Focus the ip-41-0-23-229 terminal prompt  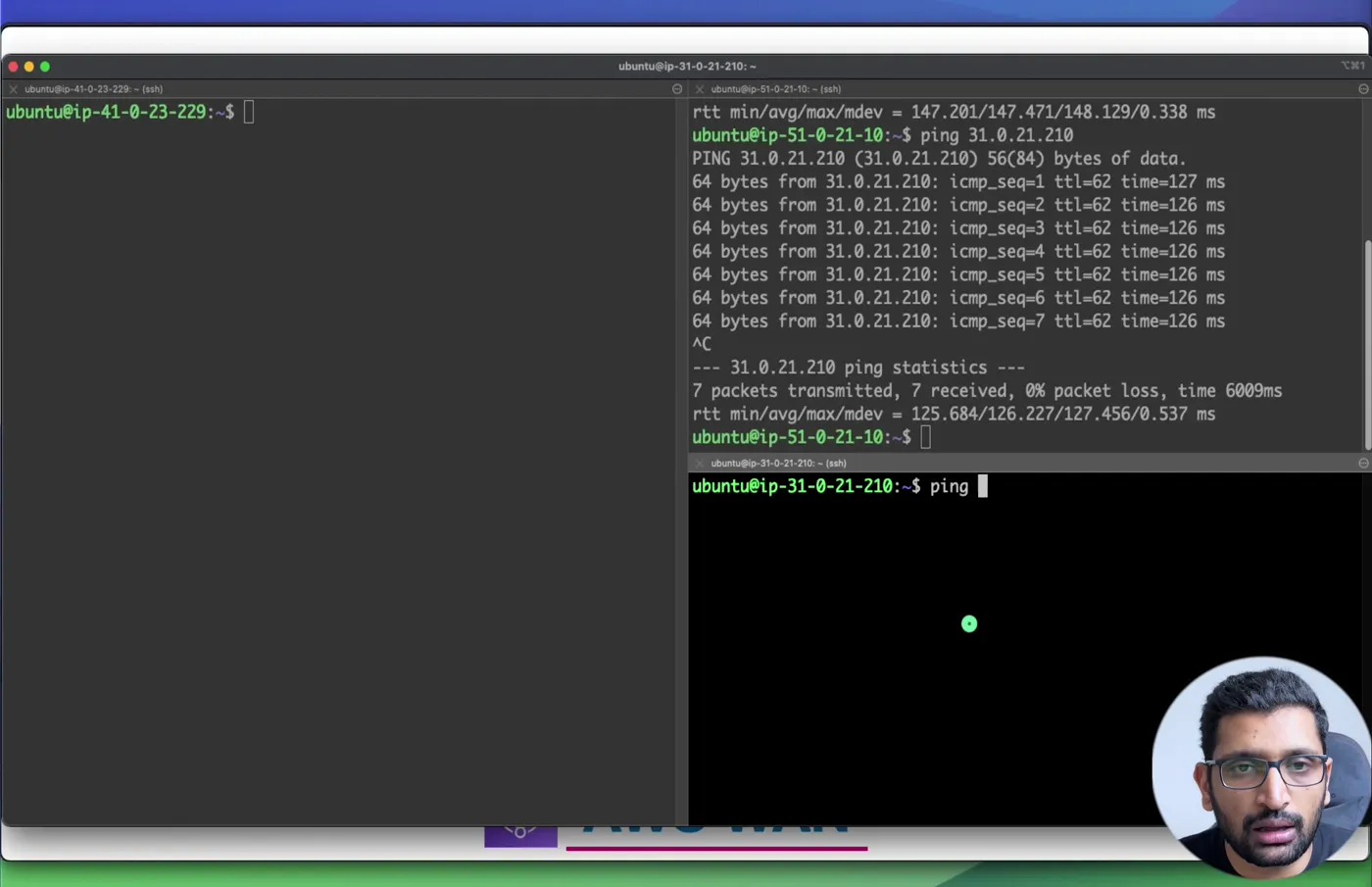[129, 113]
